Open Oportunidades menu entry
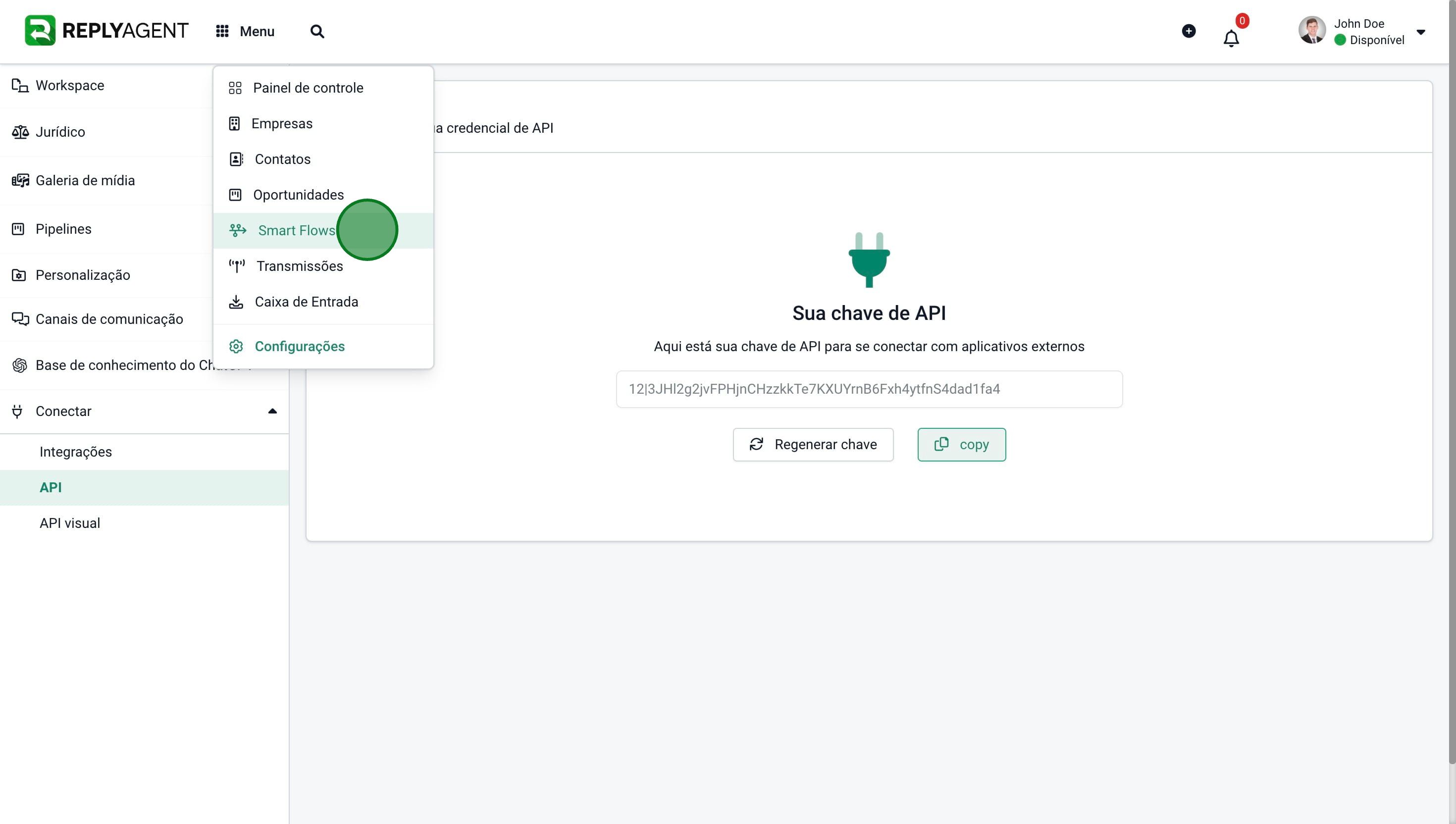1456x824 pixels. pyautogui.click(x=323, y=195)
